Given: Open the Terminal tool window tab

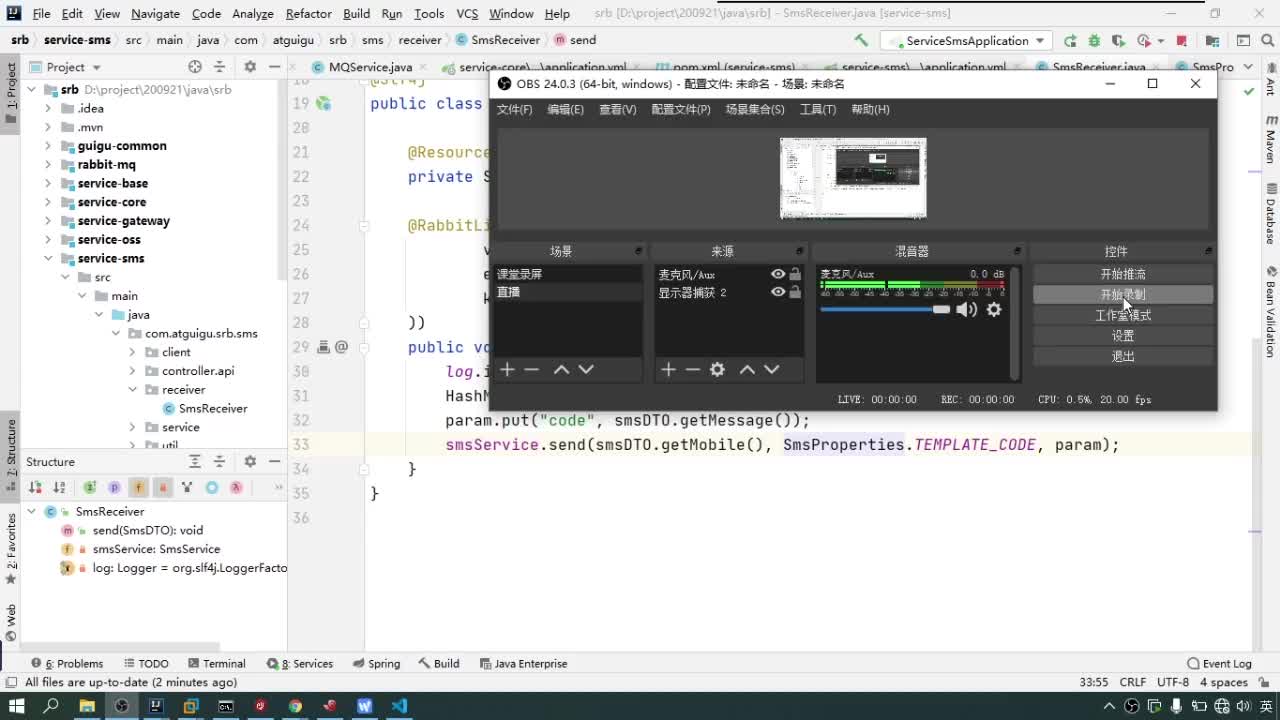Looking at the screenshot, I should tap(216, 663).
